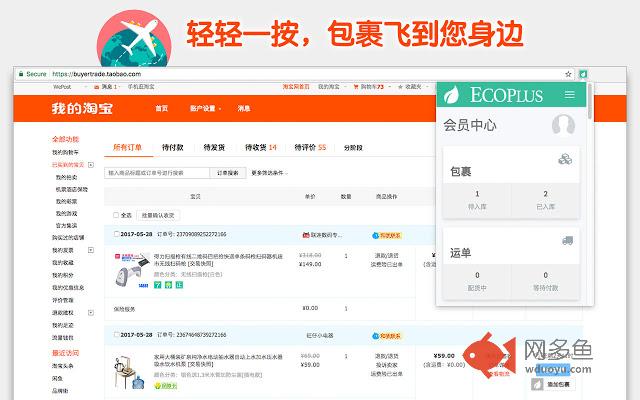Open the 消息 dropdown in top utility bar
Screen dimensions: 640x400
[109, 87]
